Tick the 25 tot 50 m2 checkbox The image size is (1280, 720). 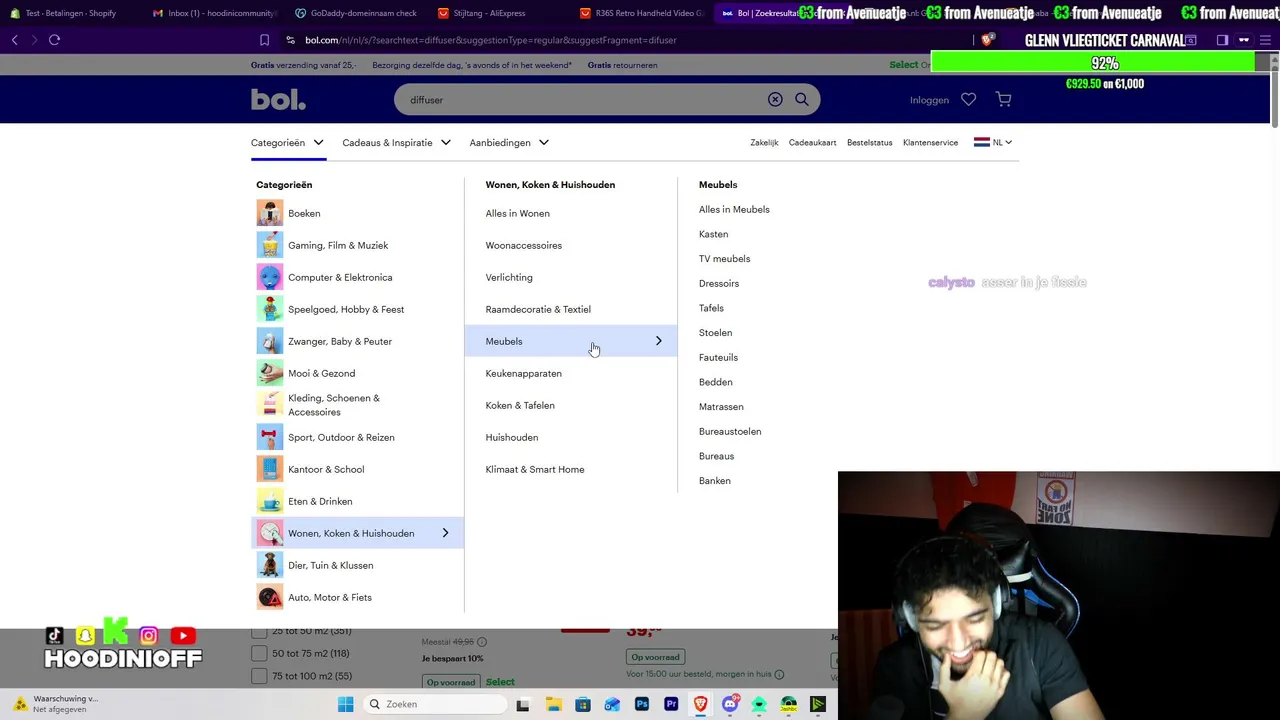(x=259, y=631)
